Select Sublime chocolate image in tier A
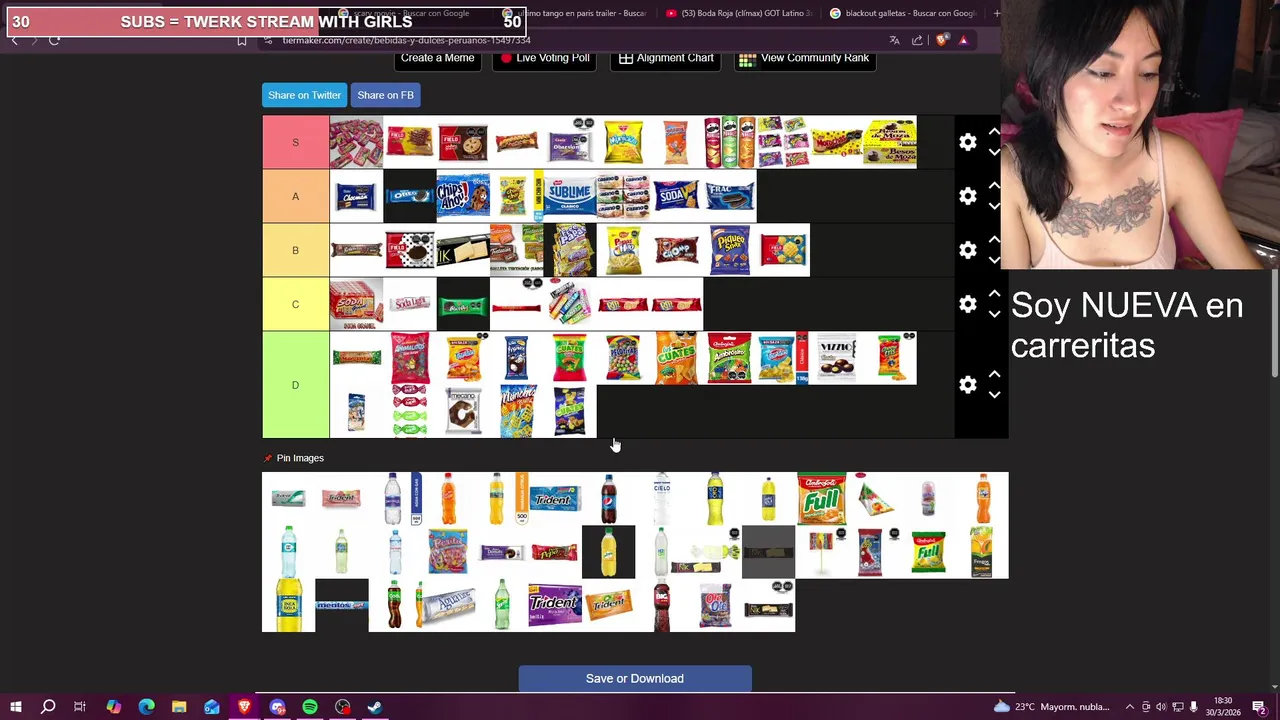The height and width of the screenshot is (720, 1280). coord(570,196)
